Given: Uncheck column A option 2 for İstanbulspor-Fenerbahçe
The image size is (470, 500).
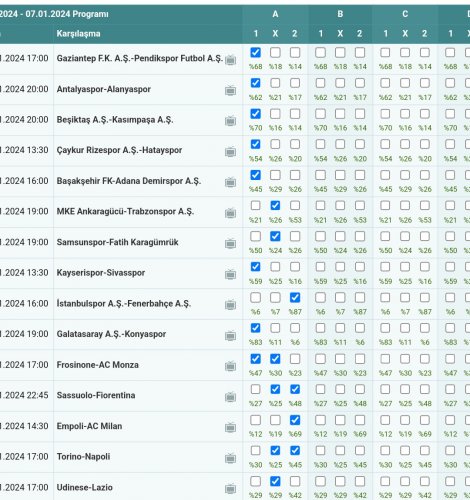Looking at the screenshot, I should pyautogui.click(x=295, y=297).
